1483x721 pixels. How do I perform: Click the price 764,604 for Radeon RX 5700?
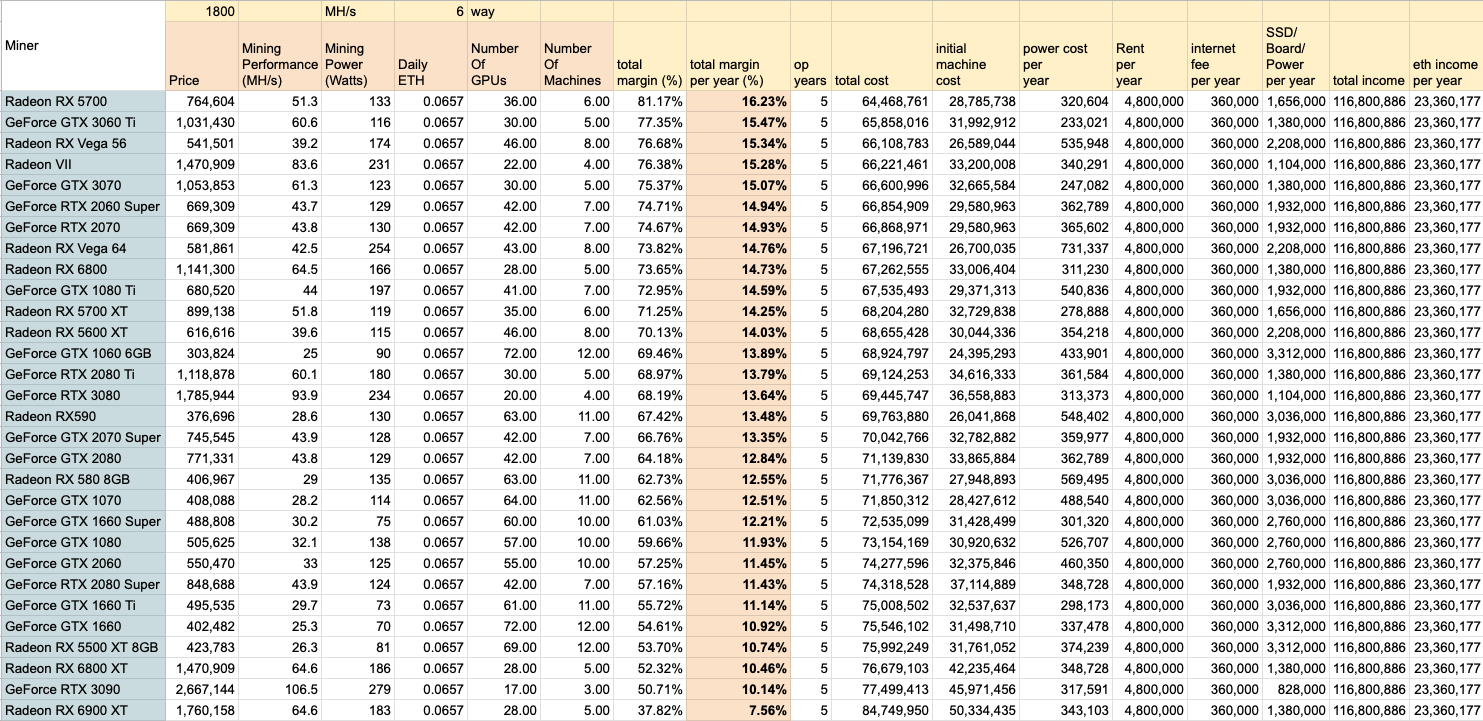click(x=201, y=101)
